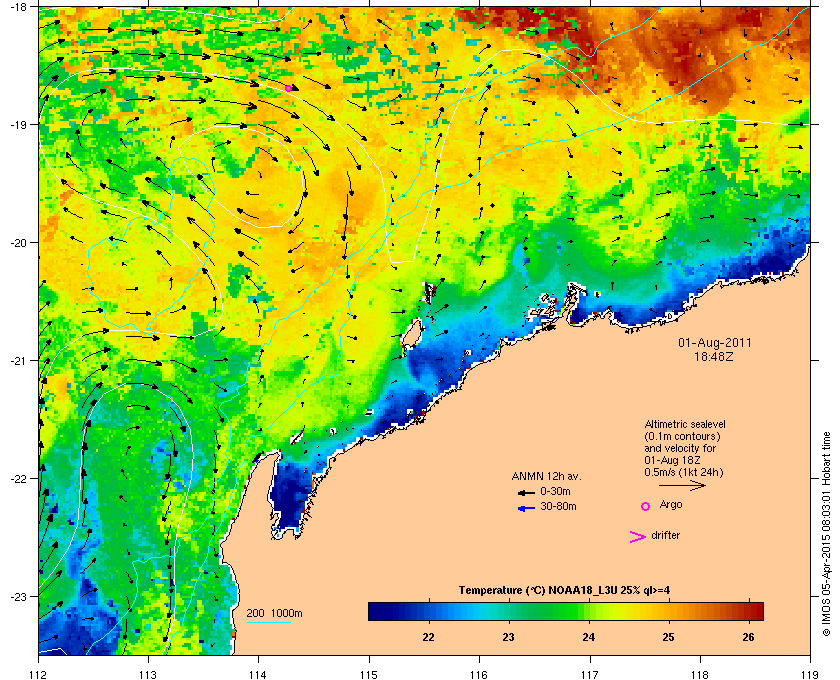The width and height of the screenshot is (840, 680).
Task: Click the '200 1000m' isobath label
Action: (274, 614)
